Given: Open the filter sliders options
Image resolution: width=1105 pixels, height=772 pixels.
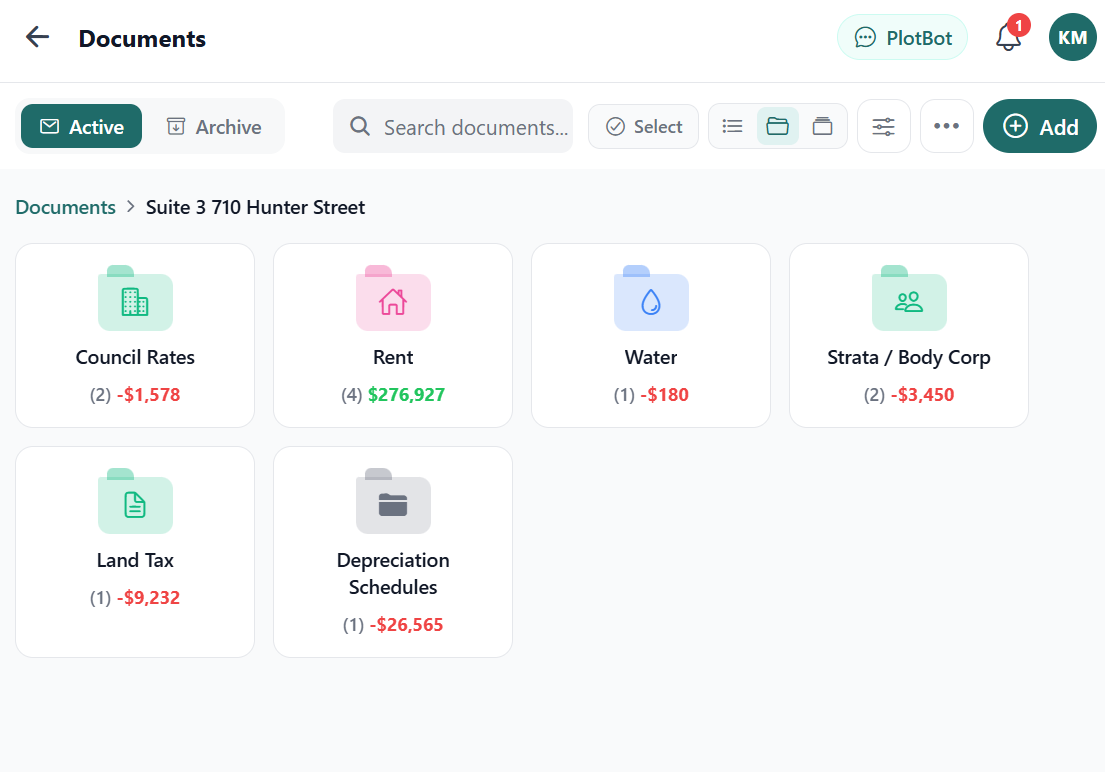Looking at the screenshot, I should coord(884,126).
